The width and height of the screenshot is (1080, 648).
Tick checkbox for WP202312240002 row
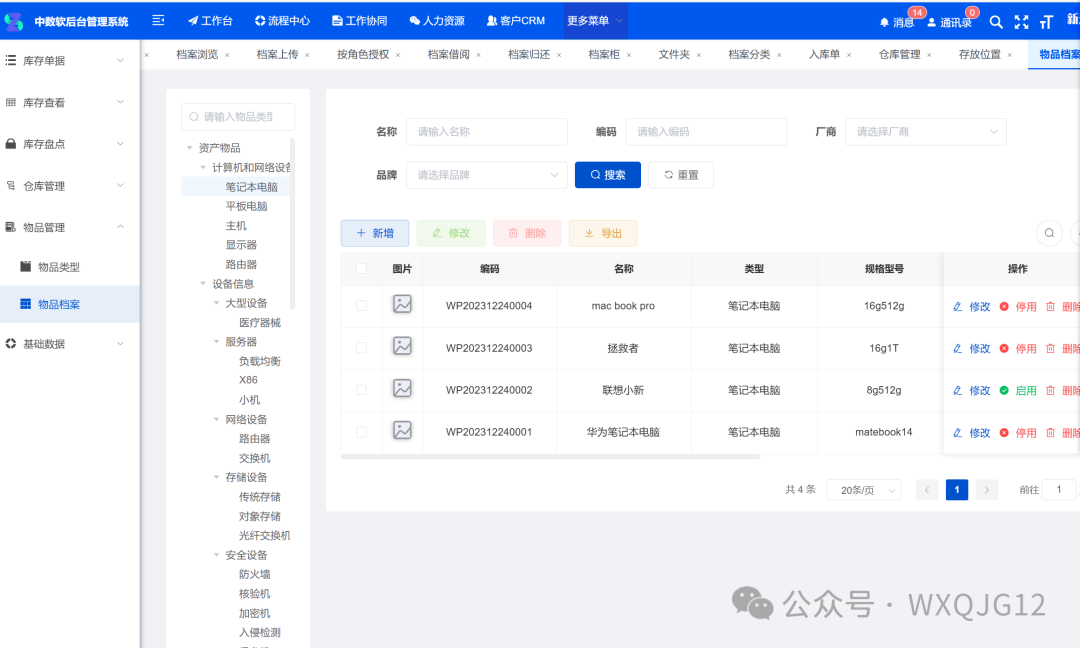pos(361,390)
